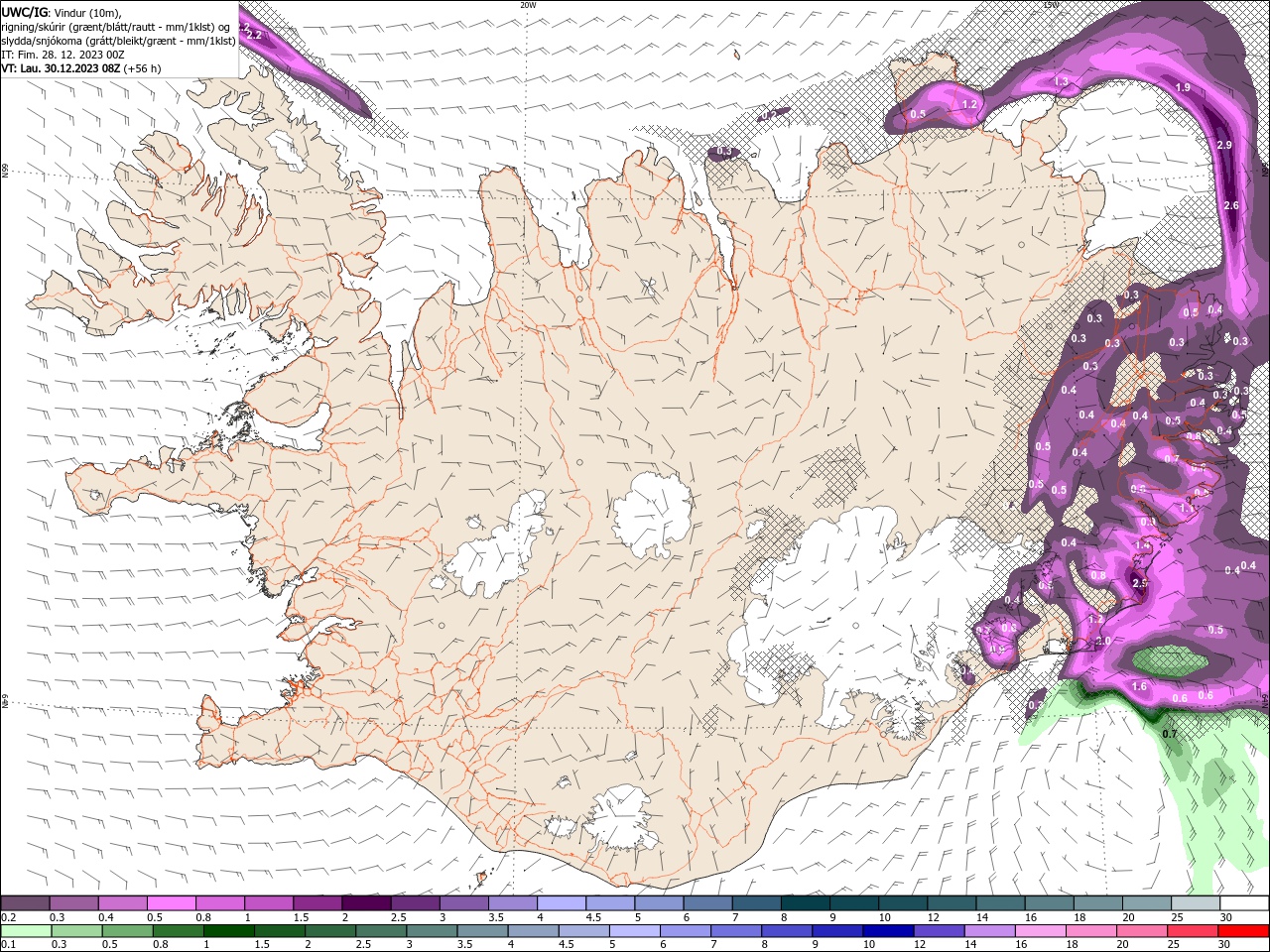
Task: Click the darkest green 1 mm rain swatch
Action: (x=228, y=931)
